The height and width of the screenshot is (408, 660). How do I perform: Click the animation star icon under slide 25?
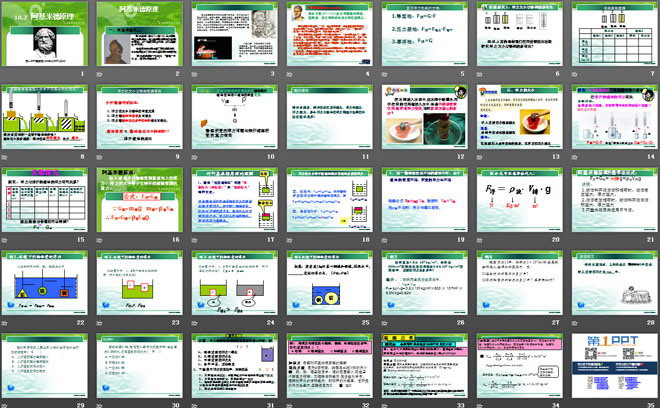click(x=290, y=323)
